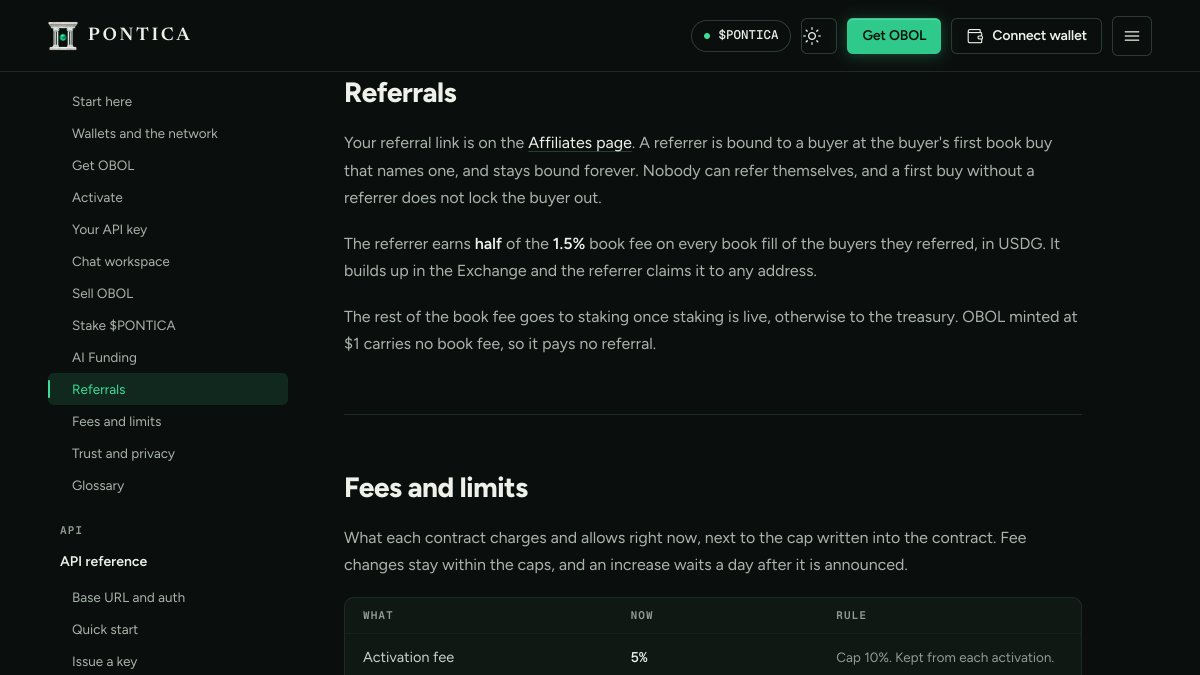Image resolution: width=1200 pixels, height=675 pixels.
Task: Click the Pontica temple logo icon
Action: tap(63, 35)
